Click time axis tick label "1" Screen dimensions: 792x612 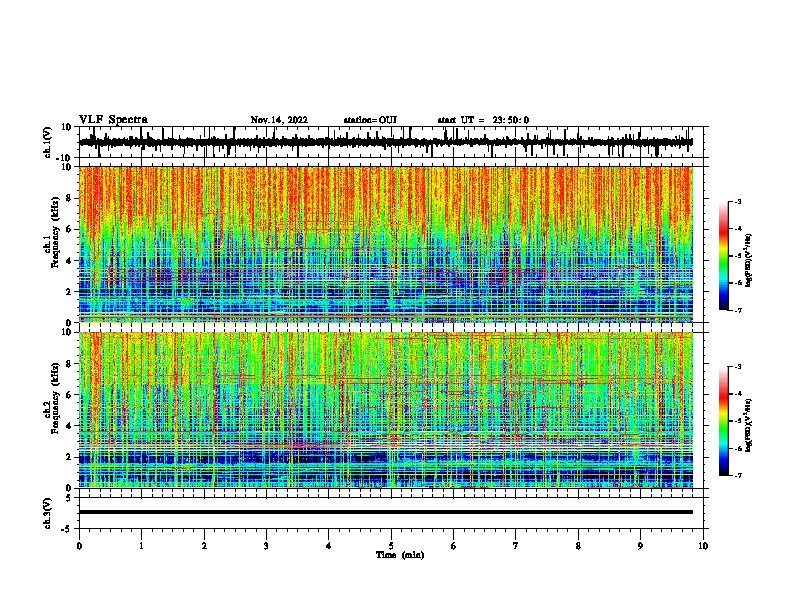(x=141, y=546)
